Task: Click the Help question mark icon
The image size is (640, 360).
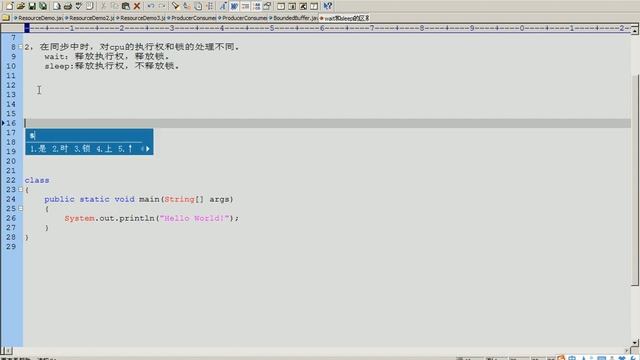Action: (x=328, y=6)
